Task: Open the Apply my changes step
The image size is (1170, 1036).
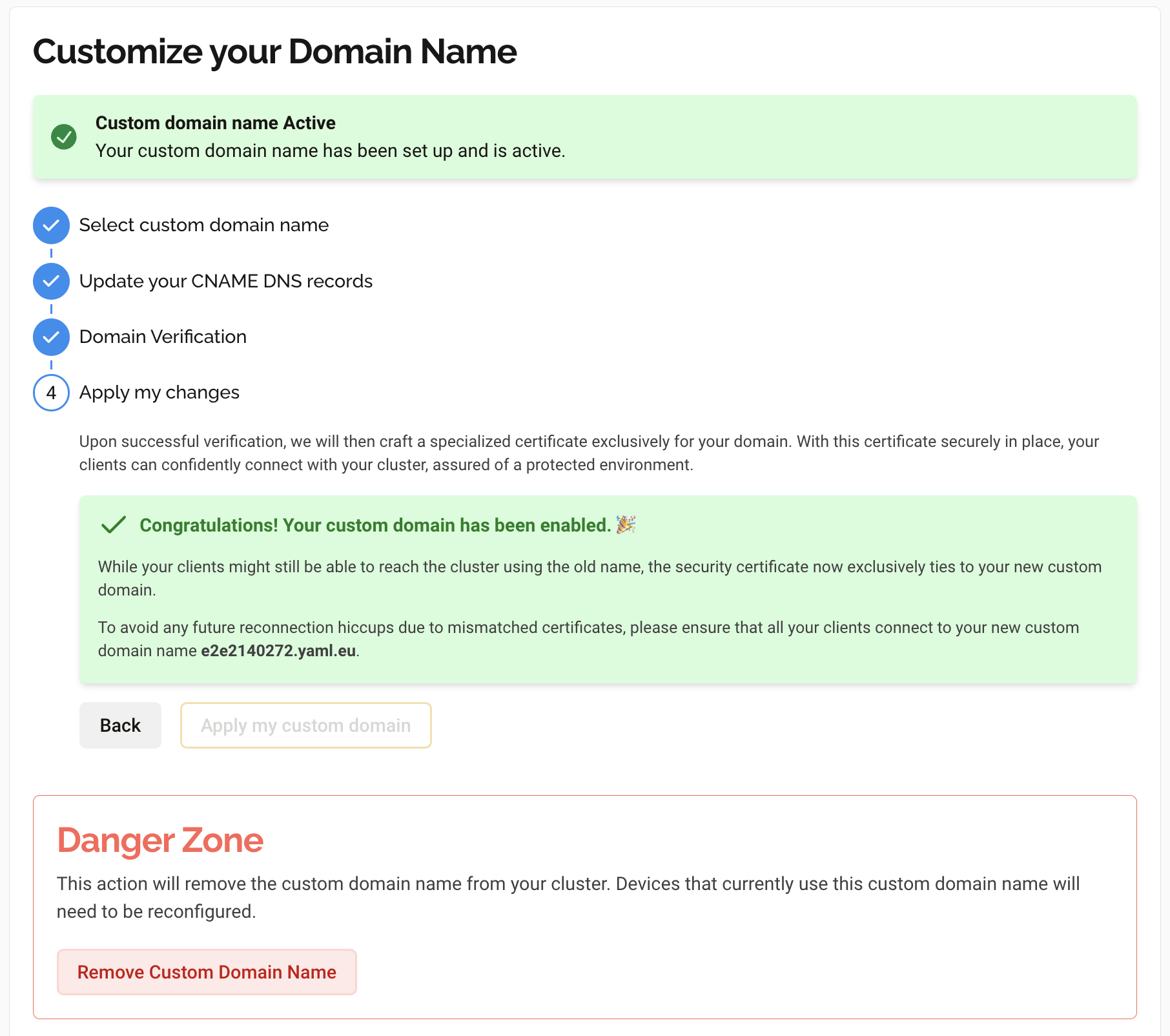Action: (x=159, y=393)
